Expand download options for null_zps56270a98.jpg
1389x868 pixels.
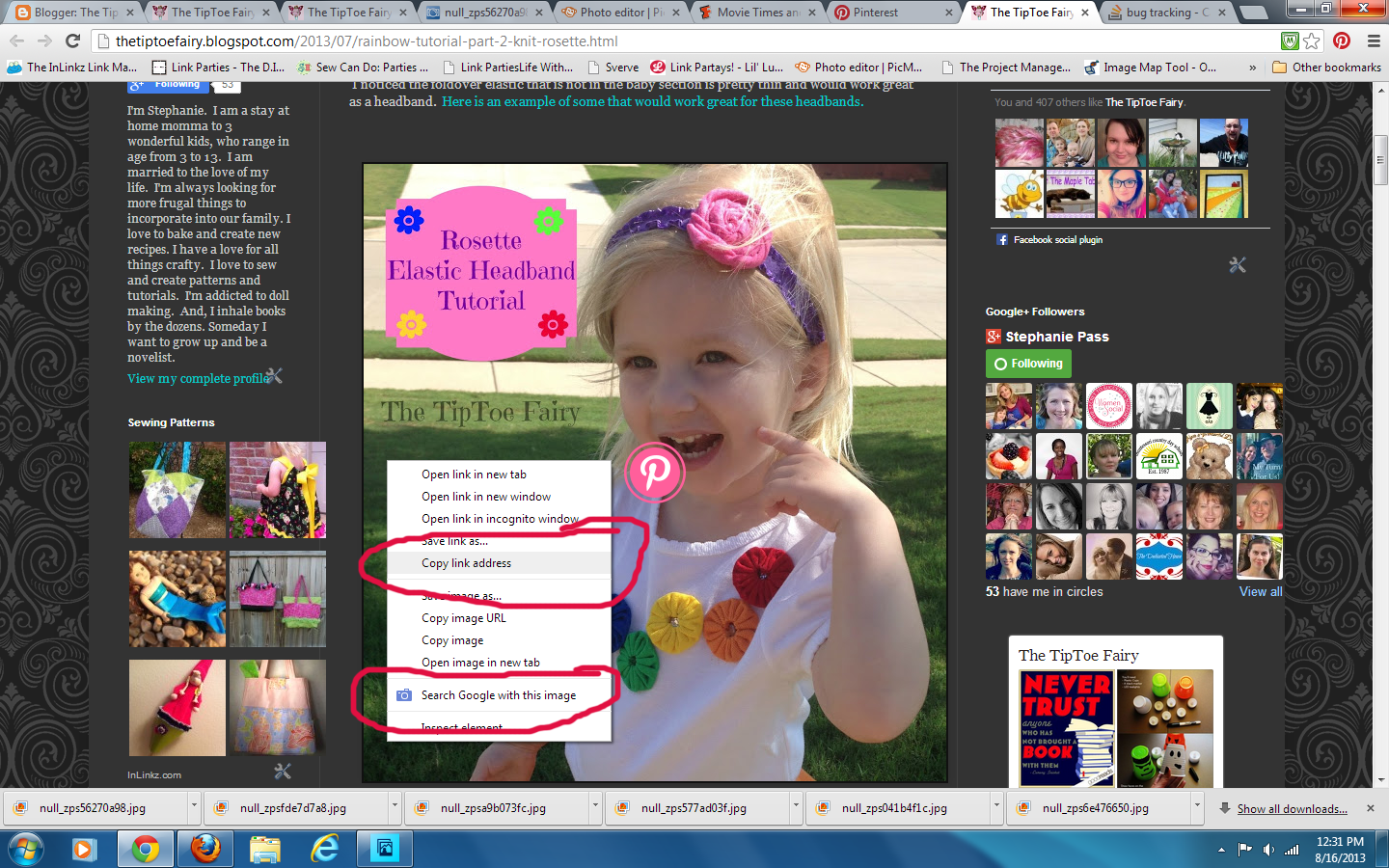tap(192, 808)
